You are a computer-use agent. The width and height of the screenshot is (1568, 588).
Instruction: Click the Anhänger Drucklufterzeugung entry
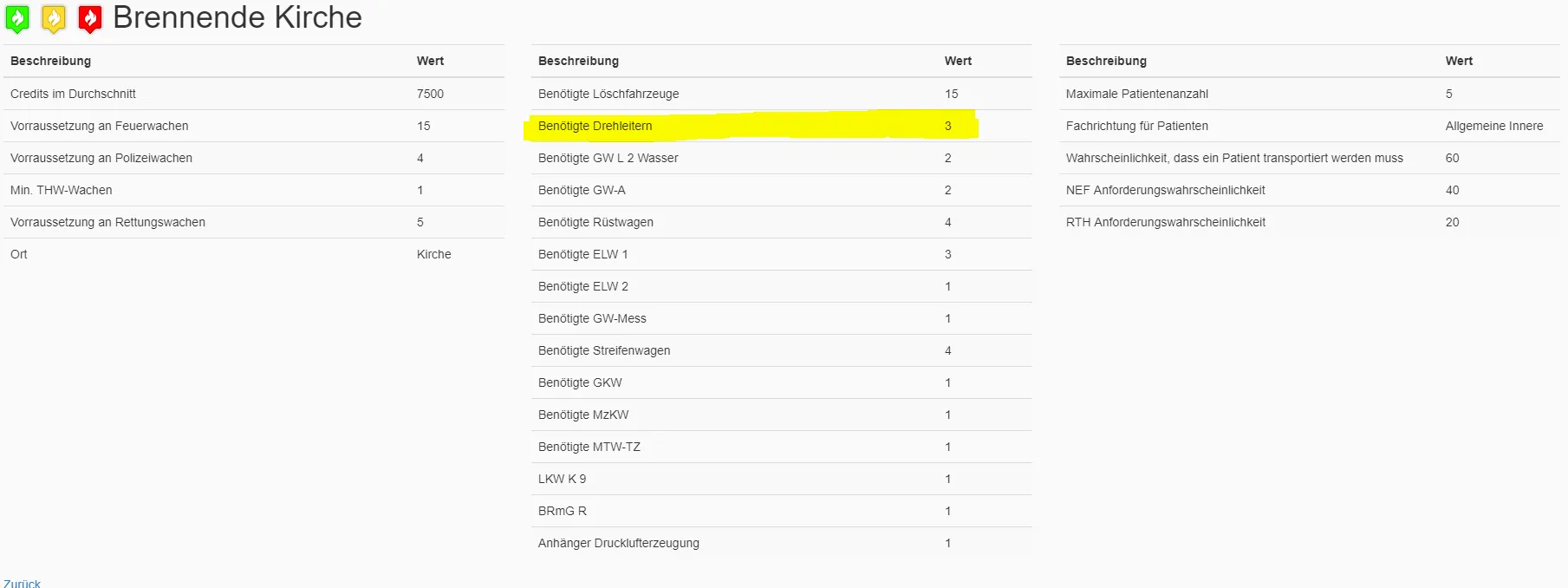point(618,543)
